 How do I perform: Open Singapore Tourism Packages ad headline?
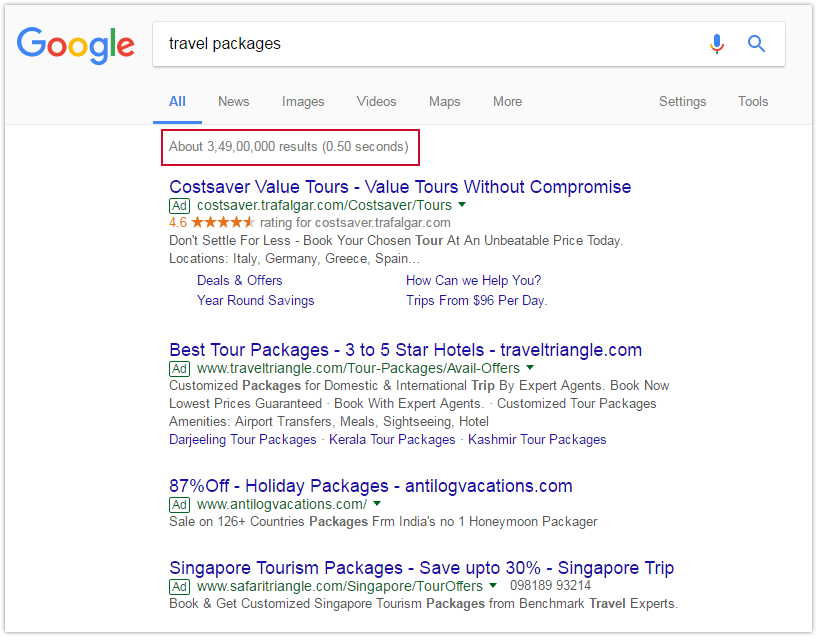point(422,568)
